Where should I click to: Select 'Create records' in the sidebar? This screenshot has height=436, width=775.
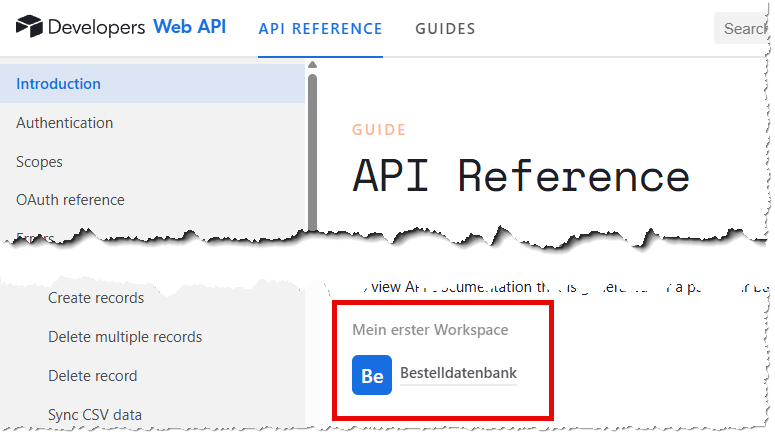pyautogui.click(x=96, y=298)
